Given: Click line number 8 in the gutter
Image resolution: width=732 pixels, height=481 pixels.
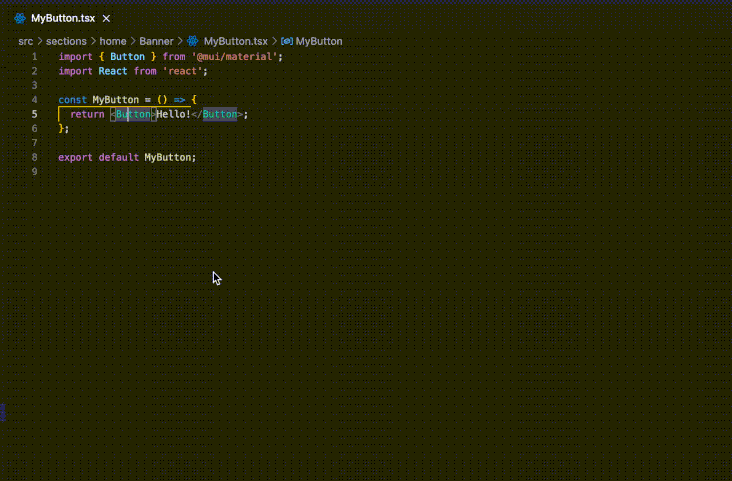Looking at the screenshot, I should [x=34, y=157].
